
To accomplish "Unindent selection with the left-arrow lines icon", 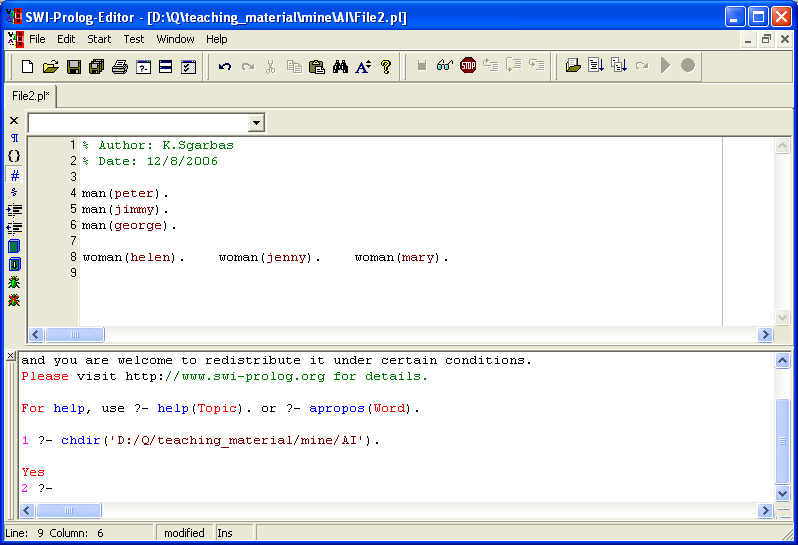I will pos(14,227).
